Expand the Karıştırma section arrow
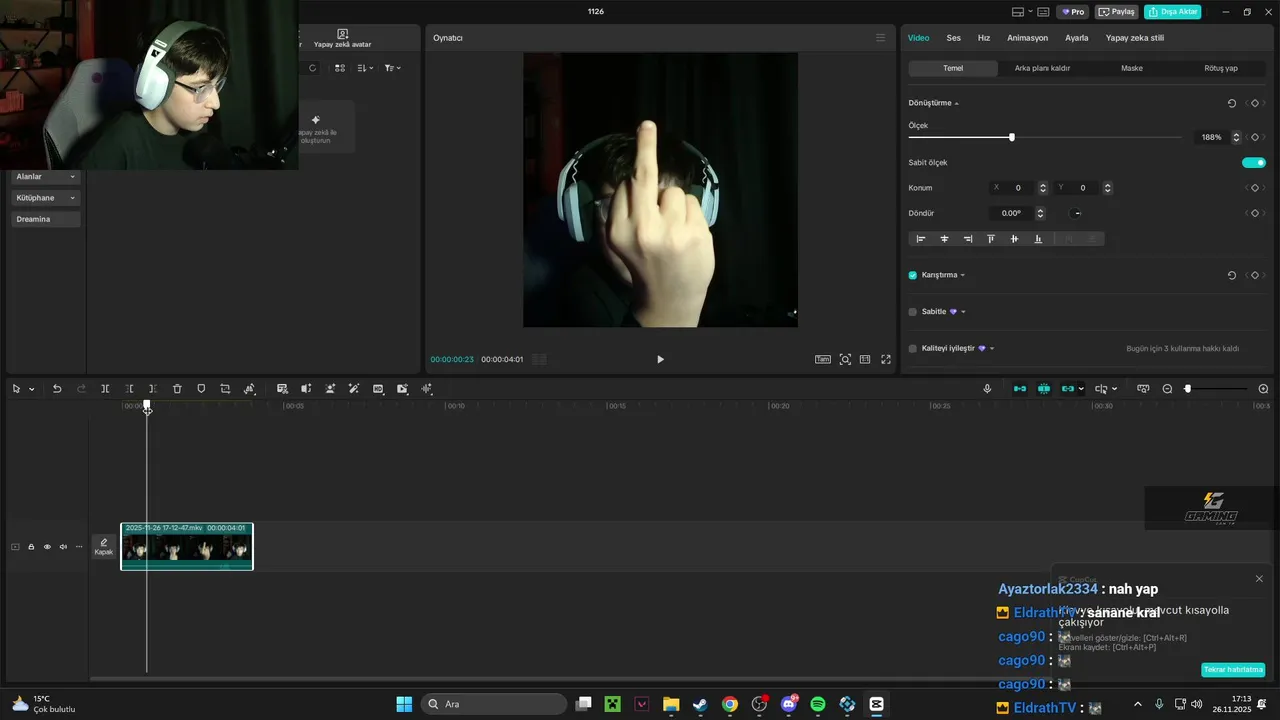1280x720 pixels. 963,275
